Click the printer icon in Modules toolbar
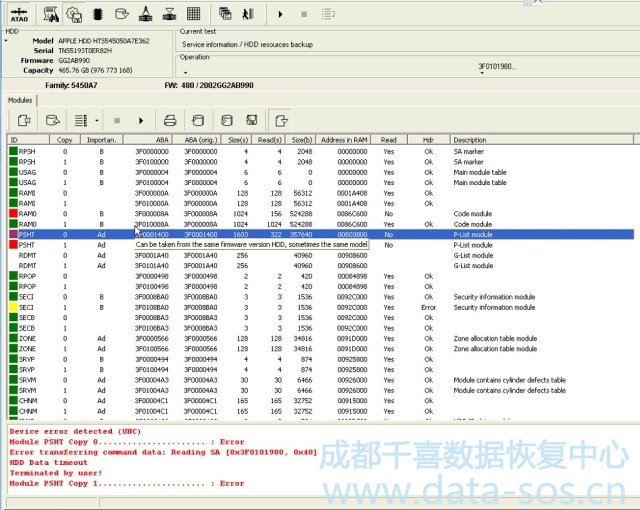The image size is (640, 510). pyautogui.click(x=170, y=120)
